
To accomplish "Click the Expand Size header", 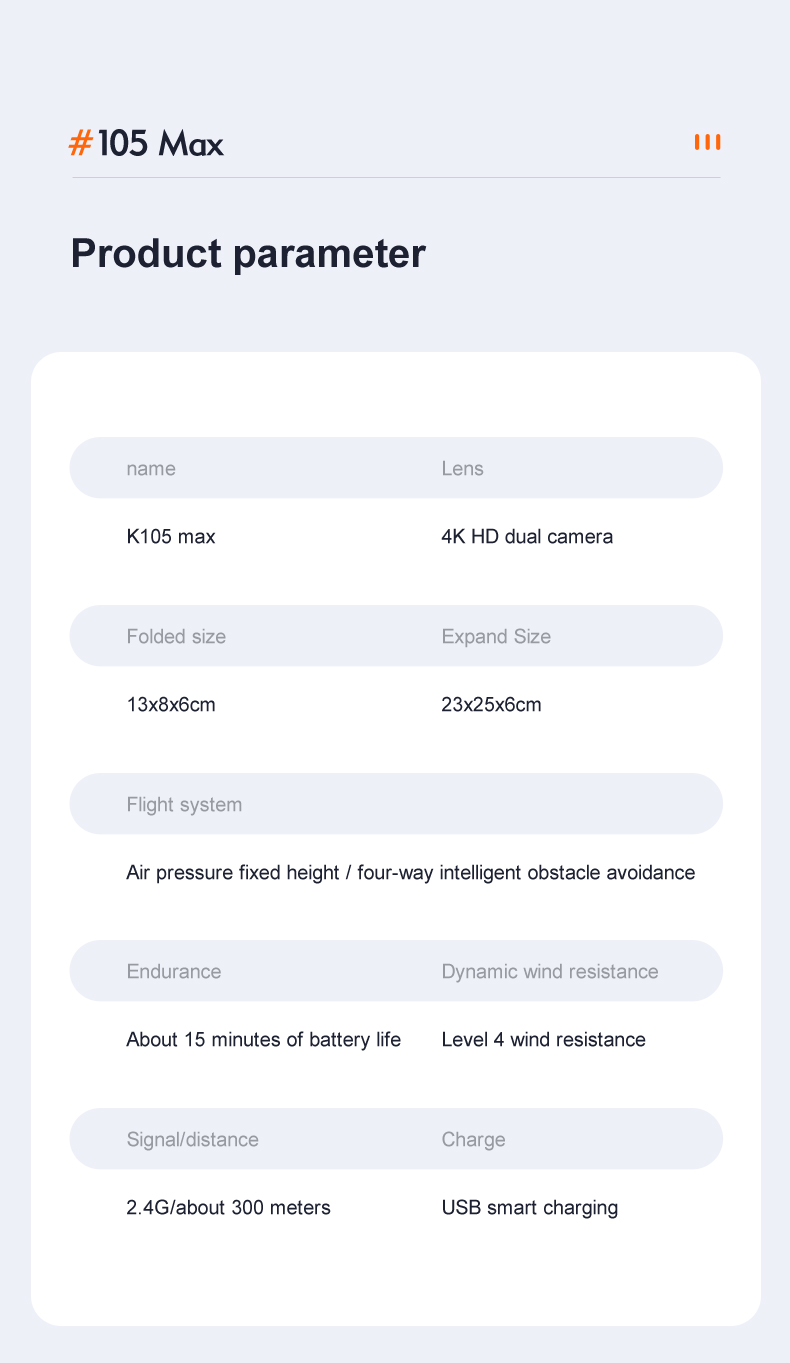I will pyautogui.click(x=496, y=636).
